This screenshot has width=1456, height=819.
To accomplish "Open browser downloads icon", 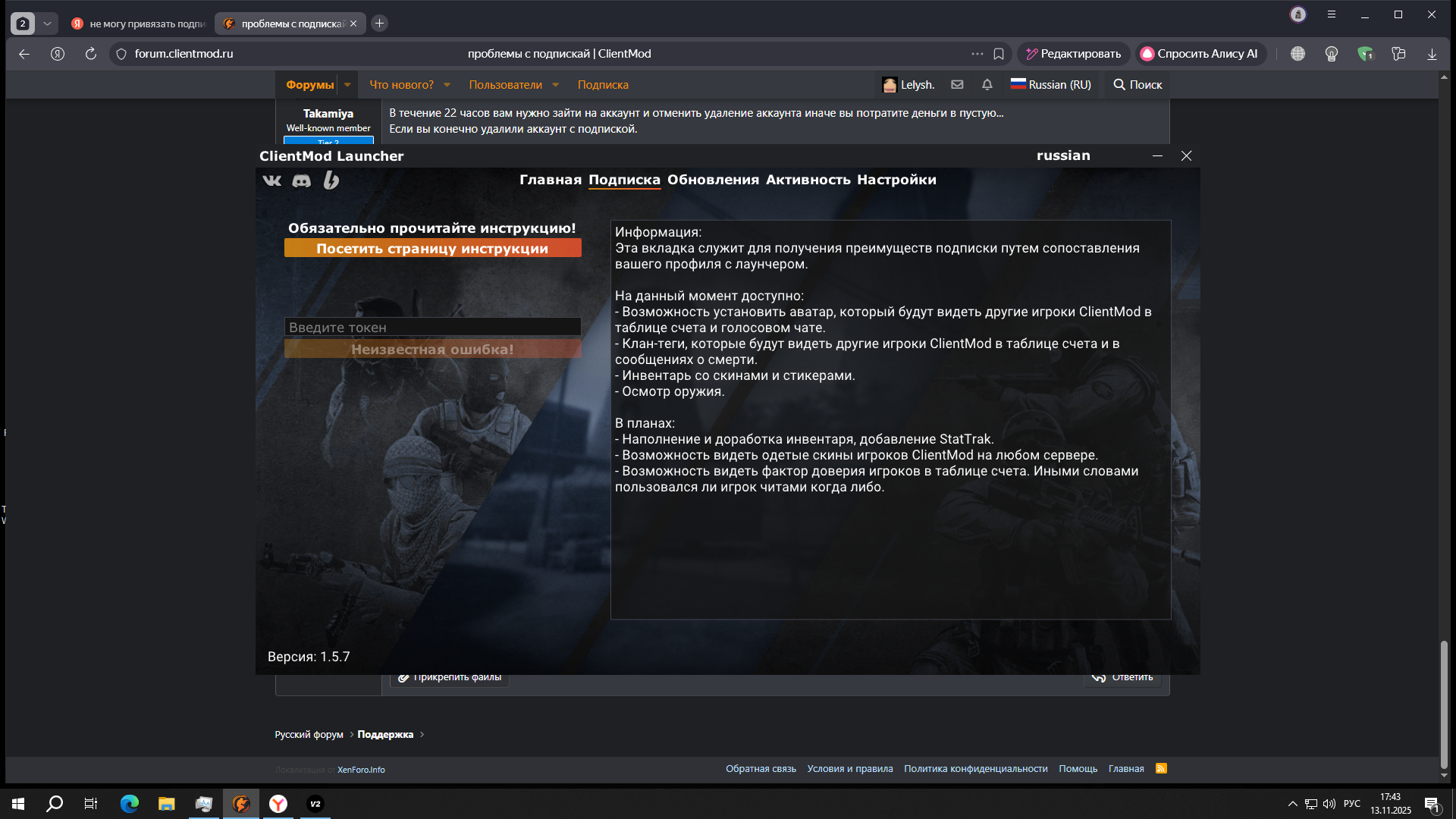I will coord(1432,54).
